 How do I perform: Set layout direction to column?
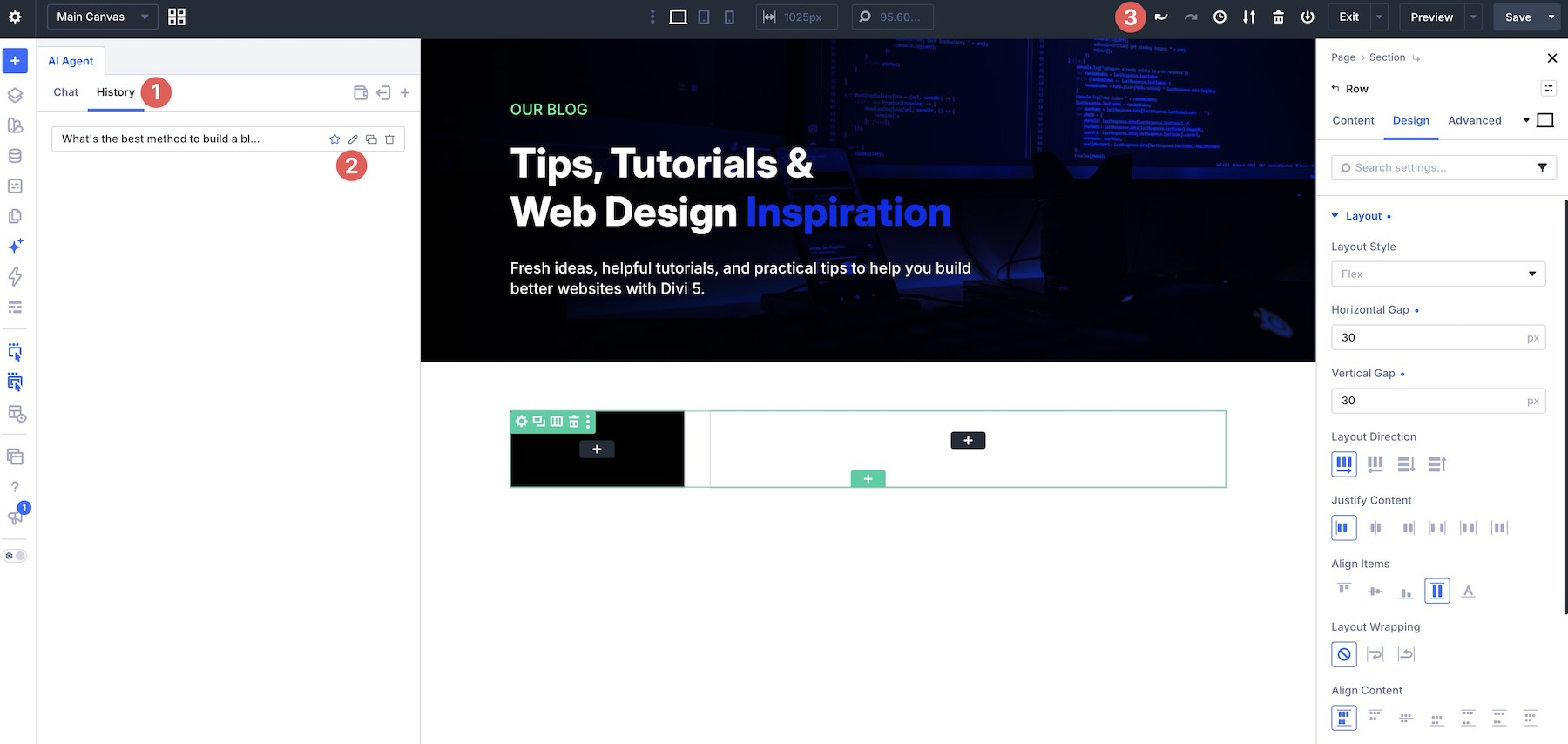click(1406, 464)
